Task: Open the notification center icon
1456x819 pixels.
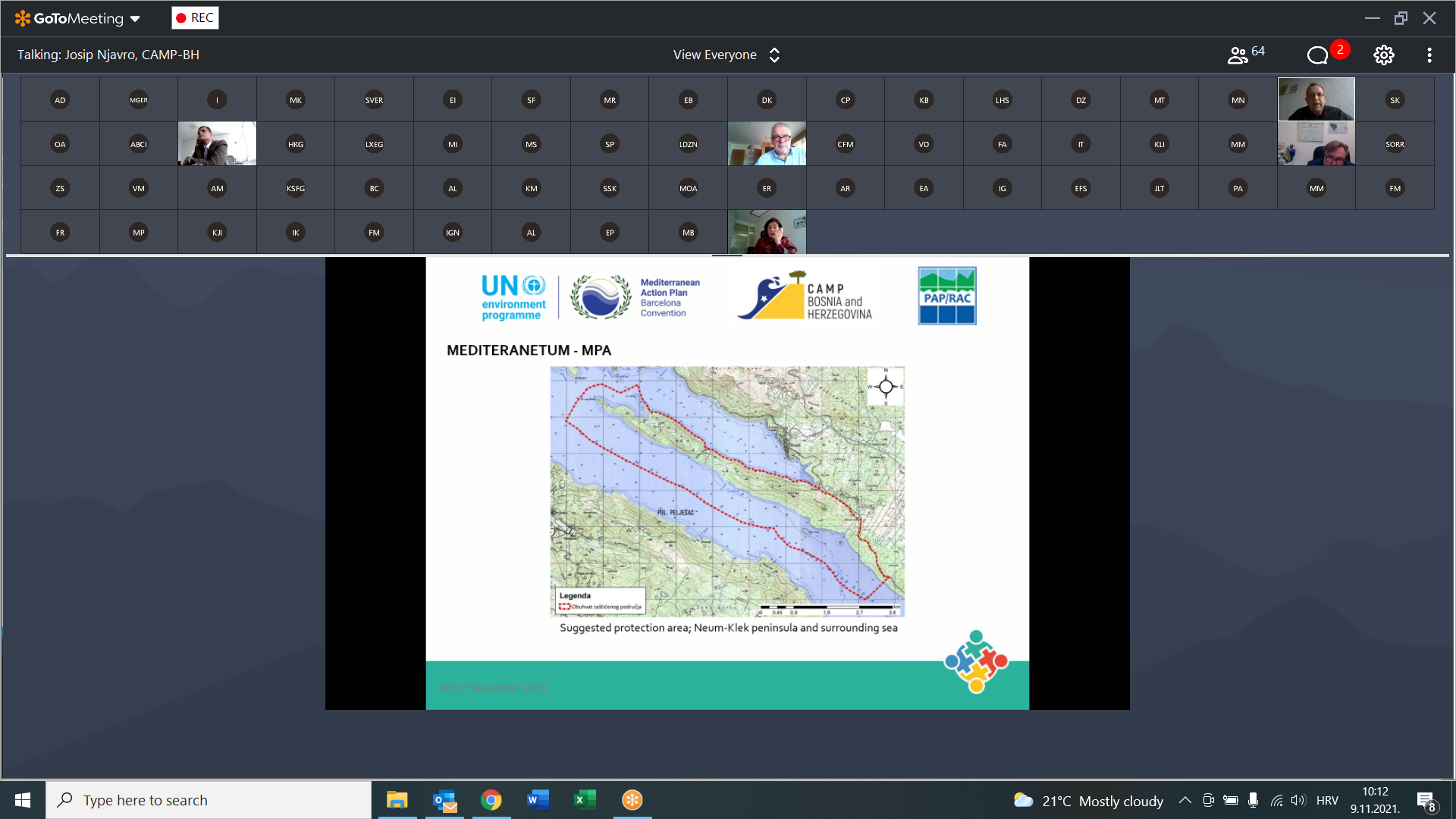Action: click(x=1426, y=800)
